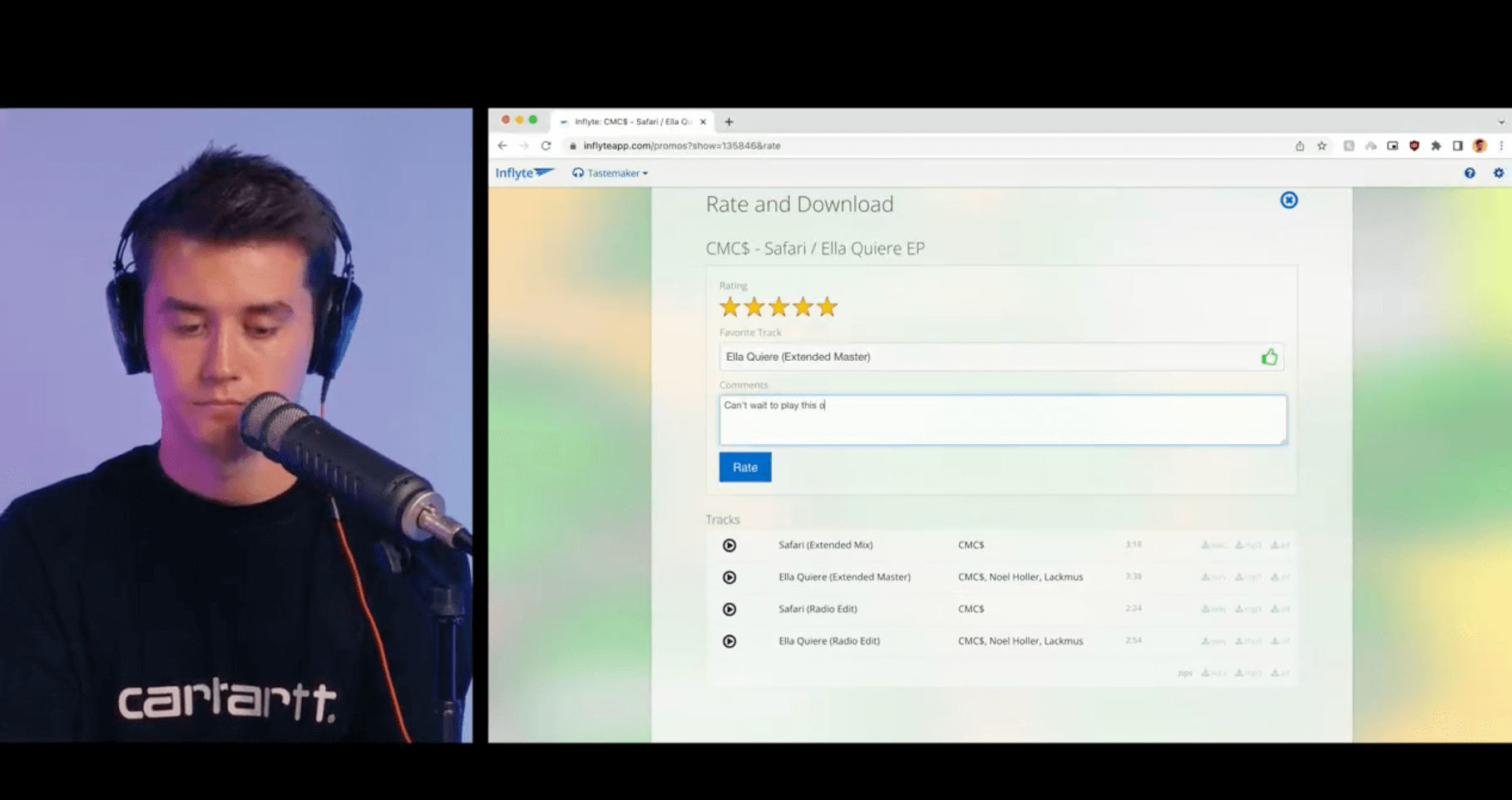Click the browser address bar URL
This screenshot has width=1512, height=800.
682,146
